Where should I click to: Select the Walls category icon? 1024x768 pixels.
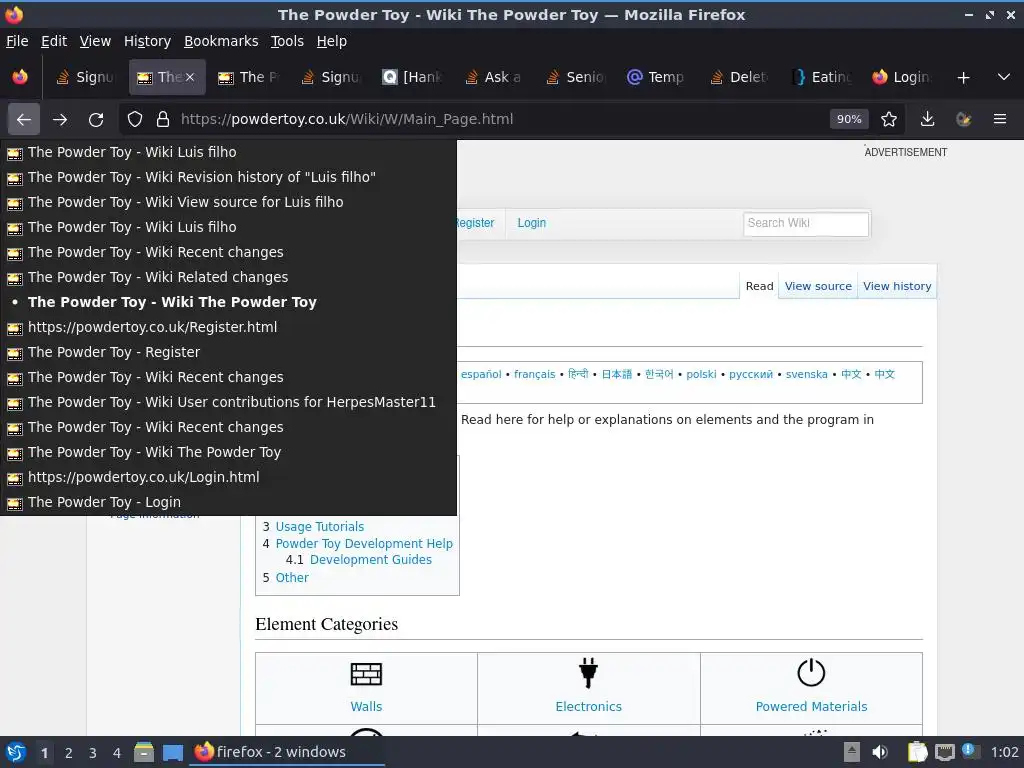coord(366,674)
